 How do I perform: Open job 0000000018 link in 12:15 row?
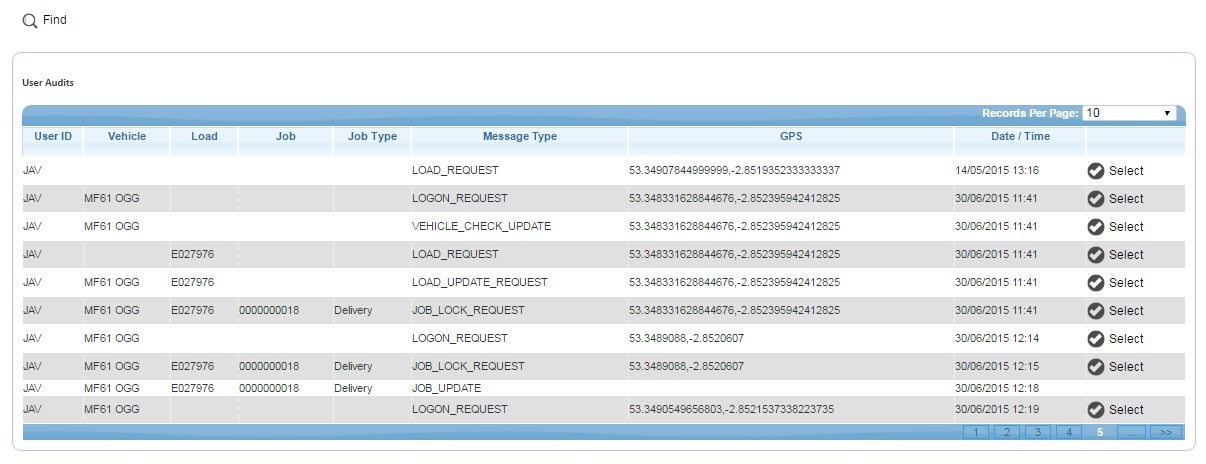coord(269,367)
